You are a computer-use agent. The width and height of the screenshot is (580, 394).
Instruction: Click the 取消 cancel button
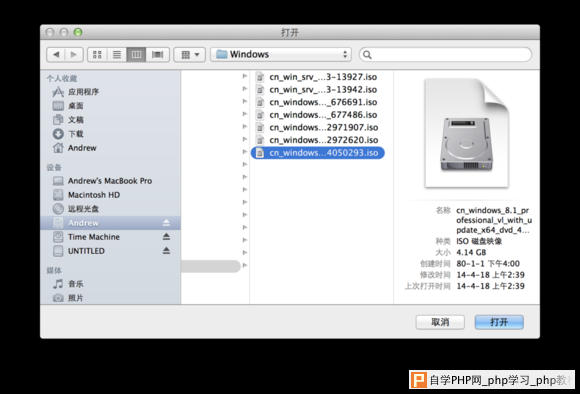(440, 322)
